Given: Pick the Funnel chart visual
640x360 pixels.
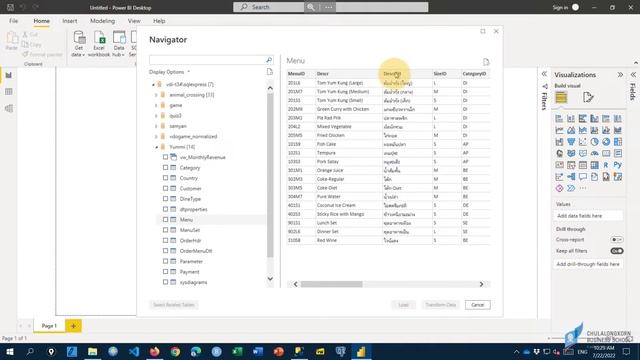Looking at the screenshot, I should coord(571,142).
